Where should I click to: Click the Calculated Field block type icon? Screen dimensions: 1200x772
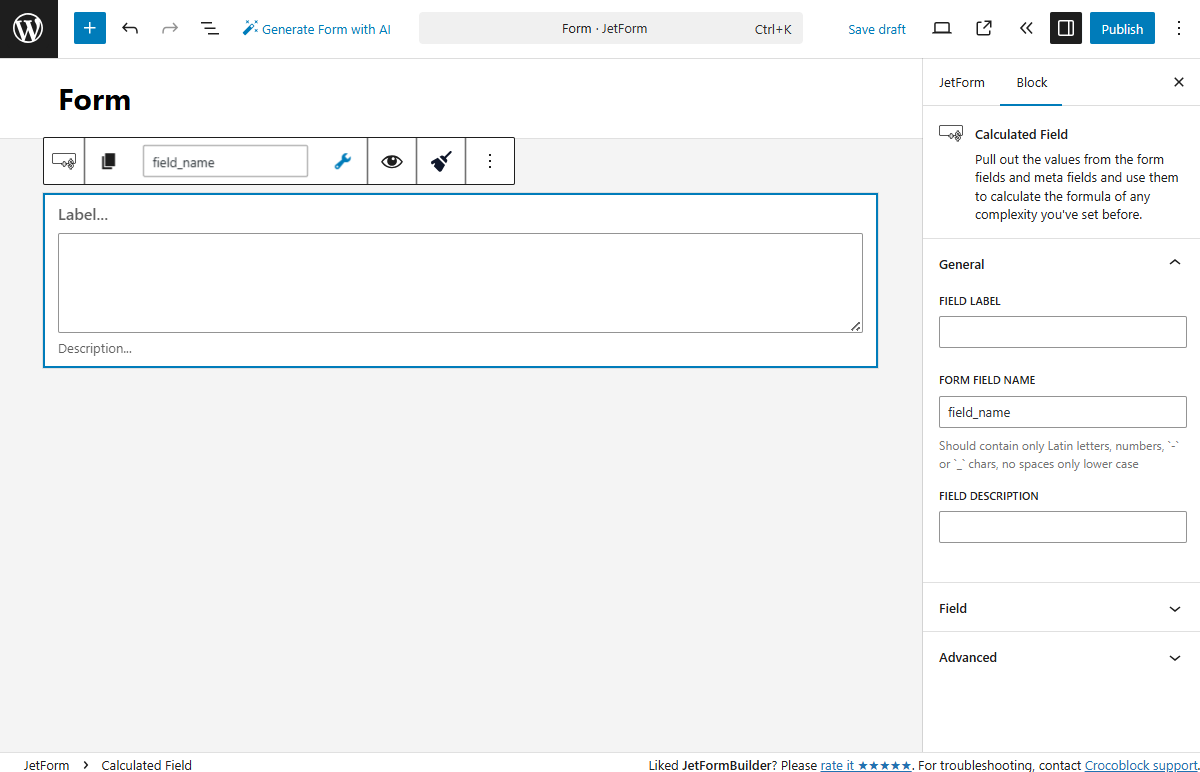tap(64, 161)
